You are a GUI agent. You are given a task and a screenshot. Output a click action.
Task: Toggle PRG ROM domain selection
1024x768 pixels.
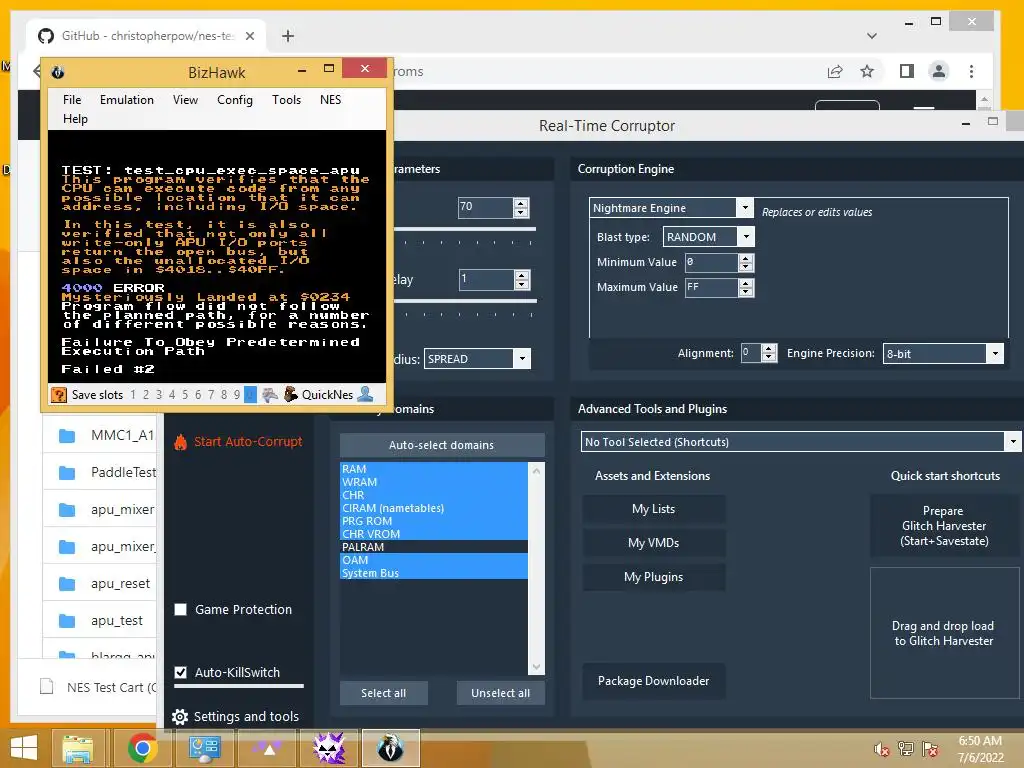[x=434, y=521]
